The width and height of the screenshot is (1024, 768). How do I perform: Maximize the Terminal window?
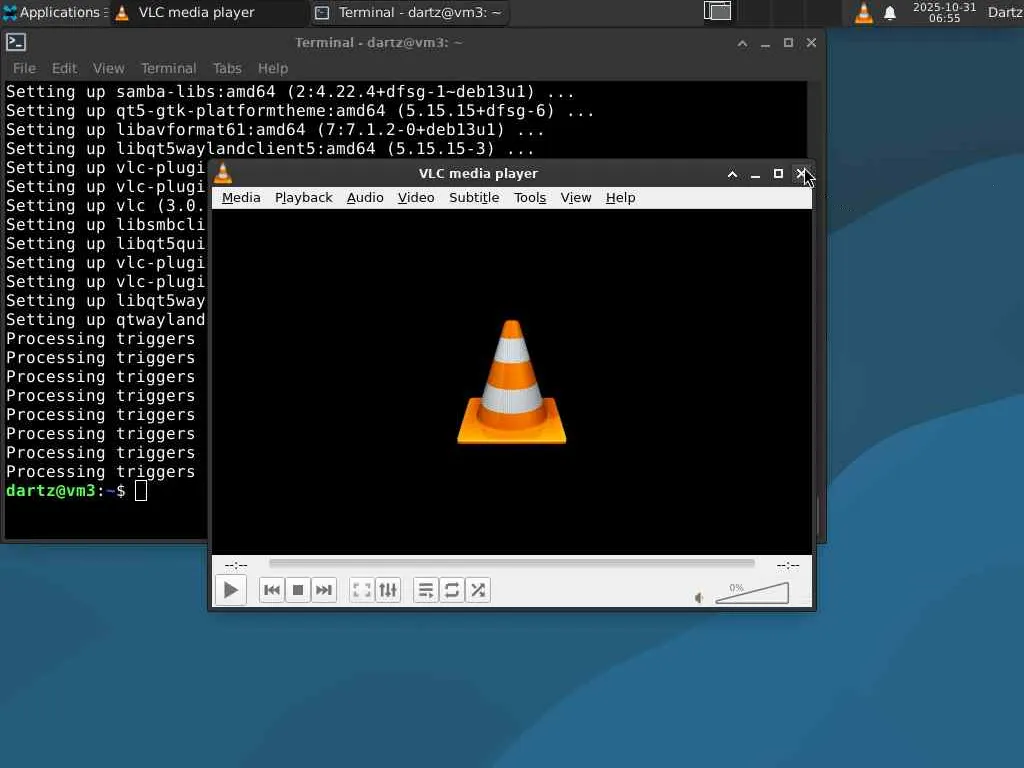point(788,43)
